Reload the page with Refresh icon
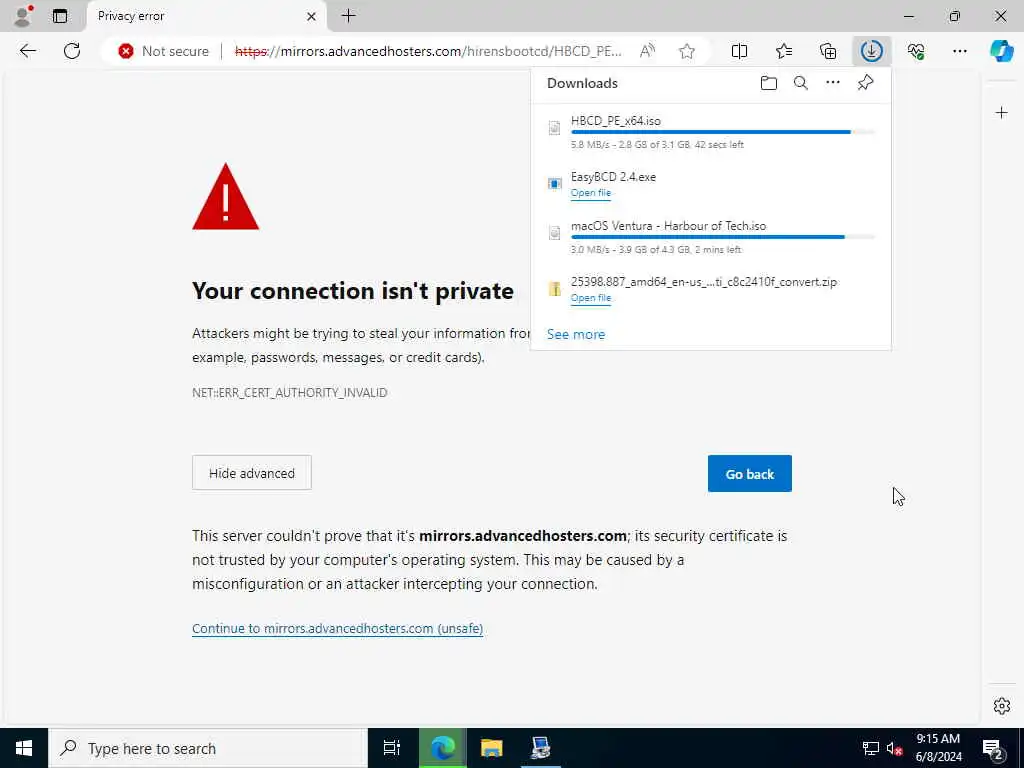 (72, 51)
